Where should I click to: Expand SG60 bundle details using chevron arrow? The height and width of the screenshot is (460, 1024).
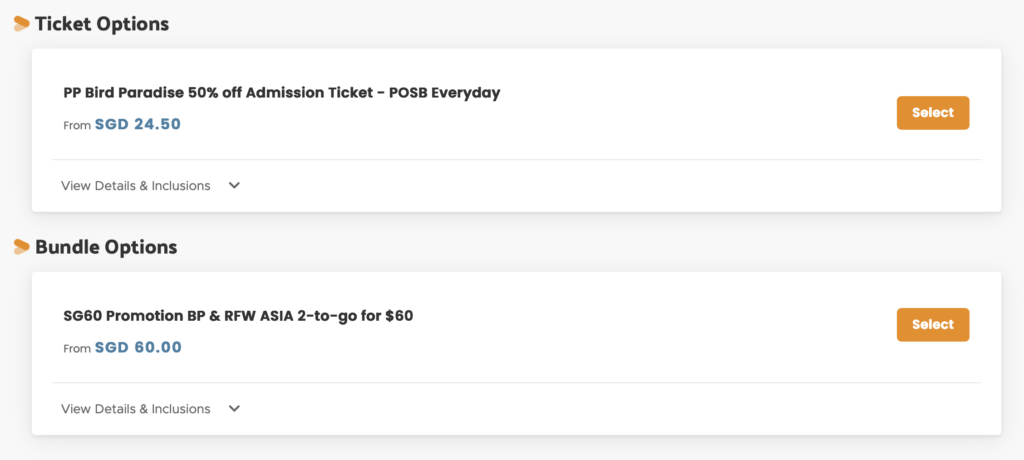234,408
